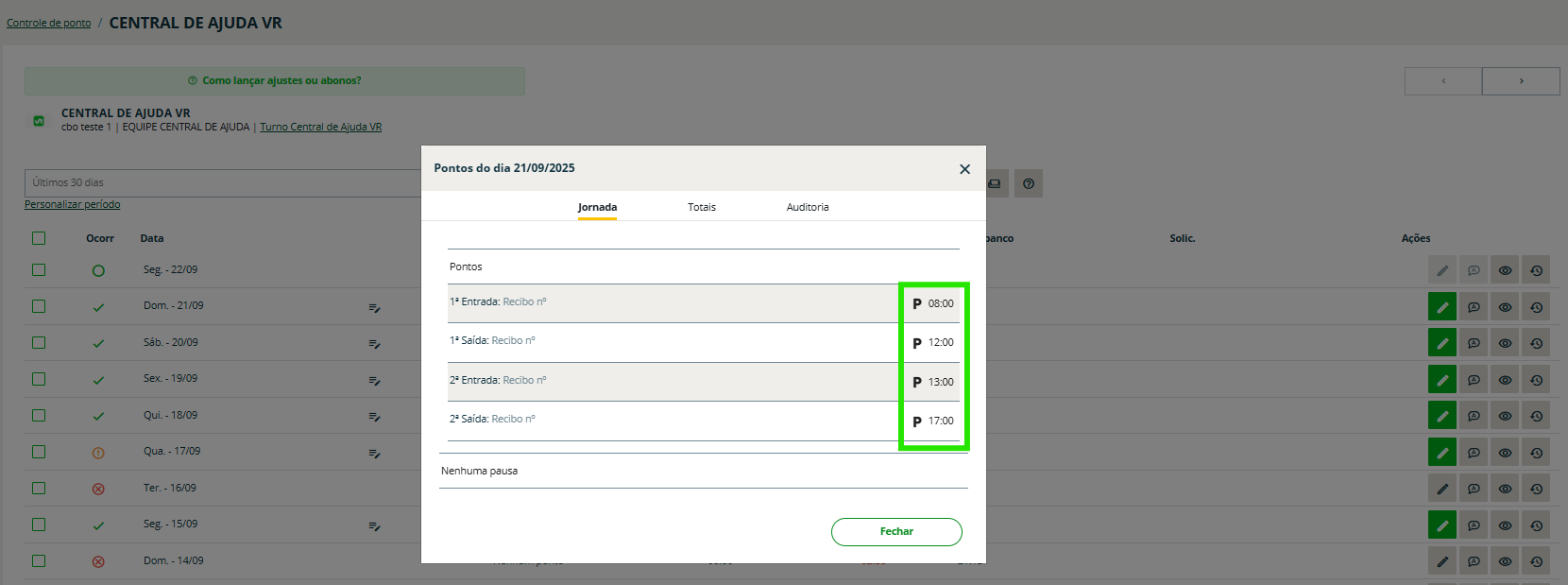1568x585 pixels.
Task: Go to the next period arrow
Action: [1521, 81]
